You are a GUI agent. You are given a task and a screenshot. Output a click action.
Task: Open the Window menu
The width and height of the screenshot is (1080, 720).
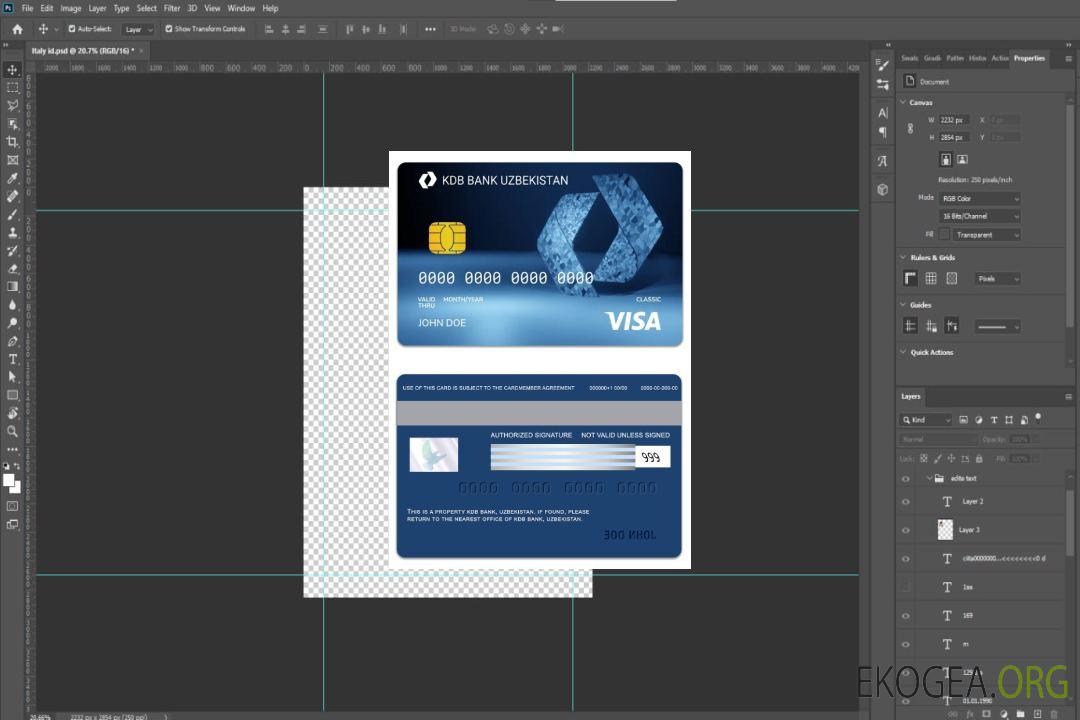pos(241,8)
